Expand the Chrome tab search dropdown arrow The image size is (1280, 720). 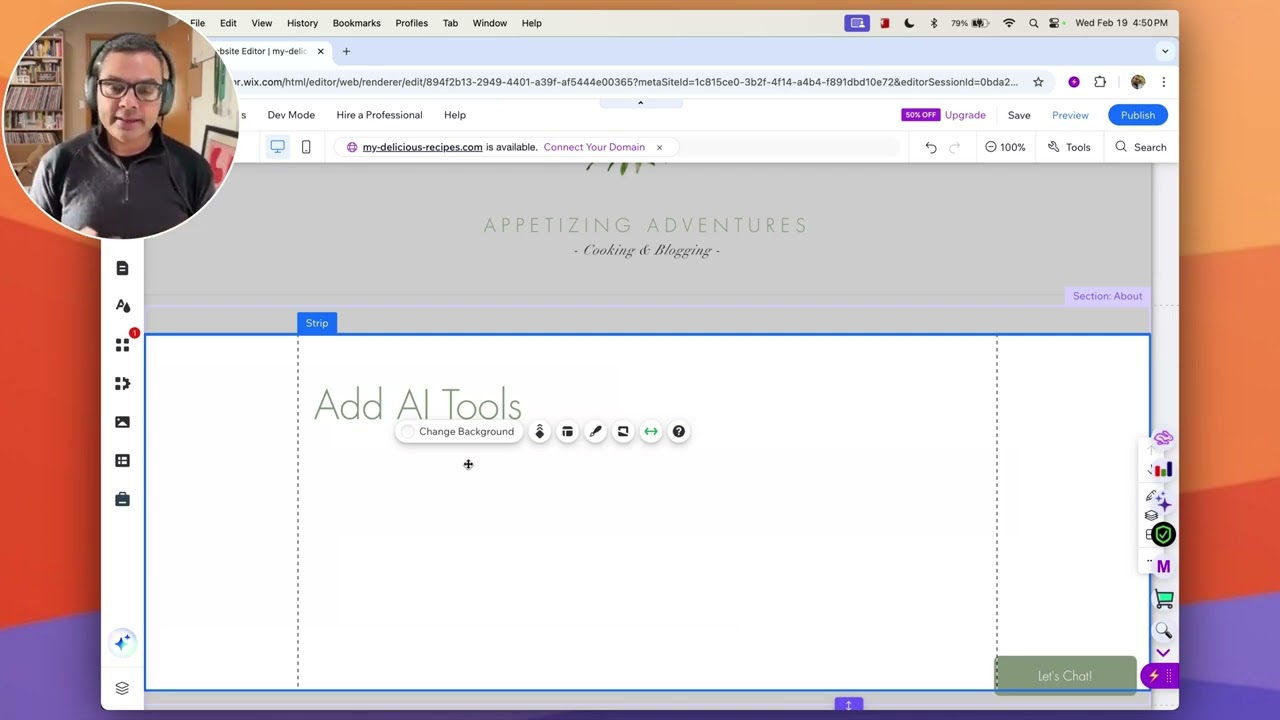(x=1164, y=51)
